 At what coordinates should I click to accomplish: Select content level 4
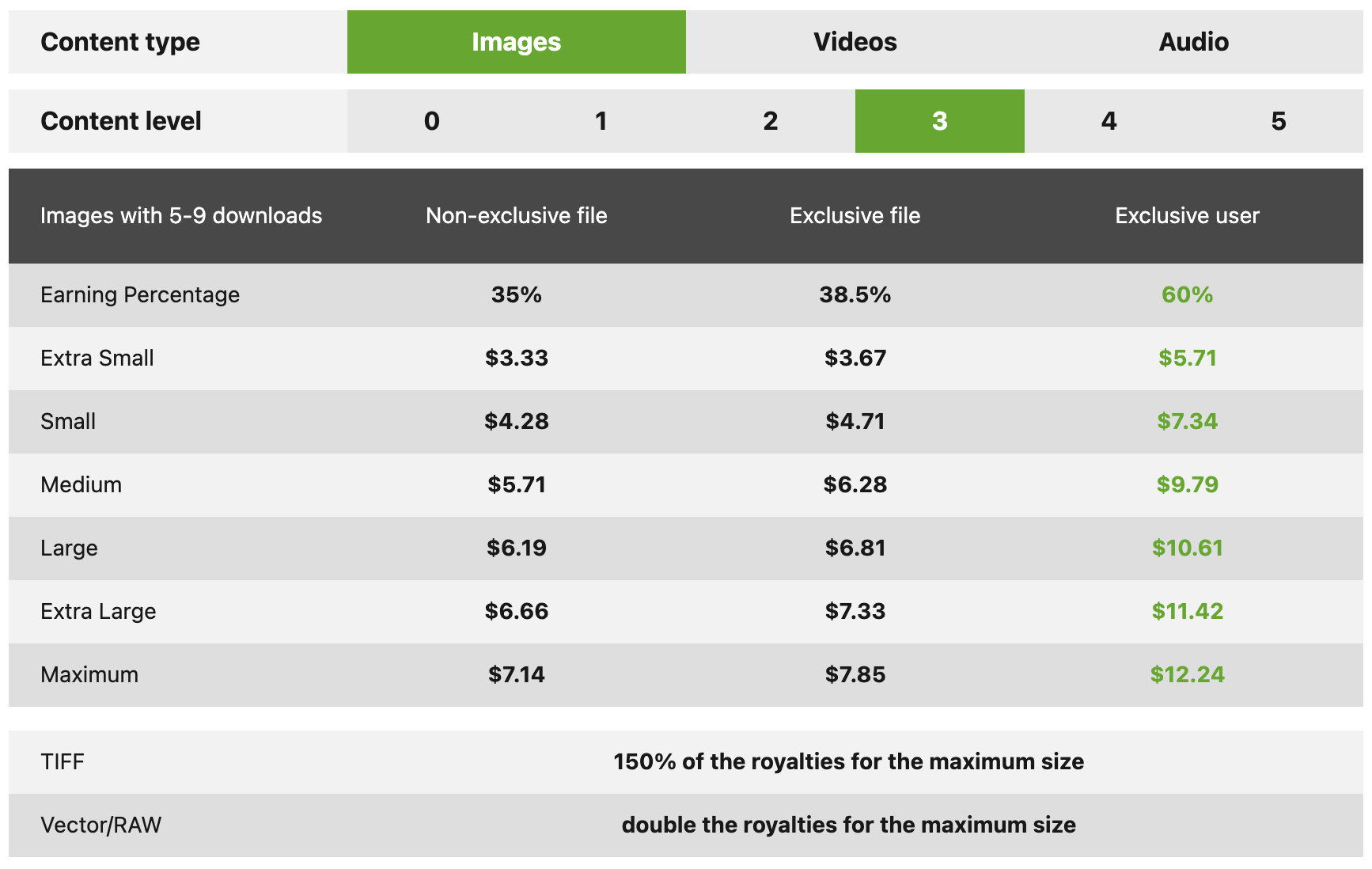click(x=1109, y=121)
